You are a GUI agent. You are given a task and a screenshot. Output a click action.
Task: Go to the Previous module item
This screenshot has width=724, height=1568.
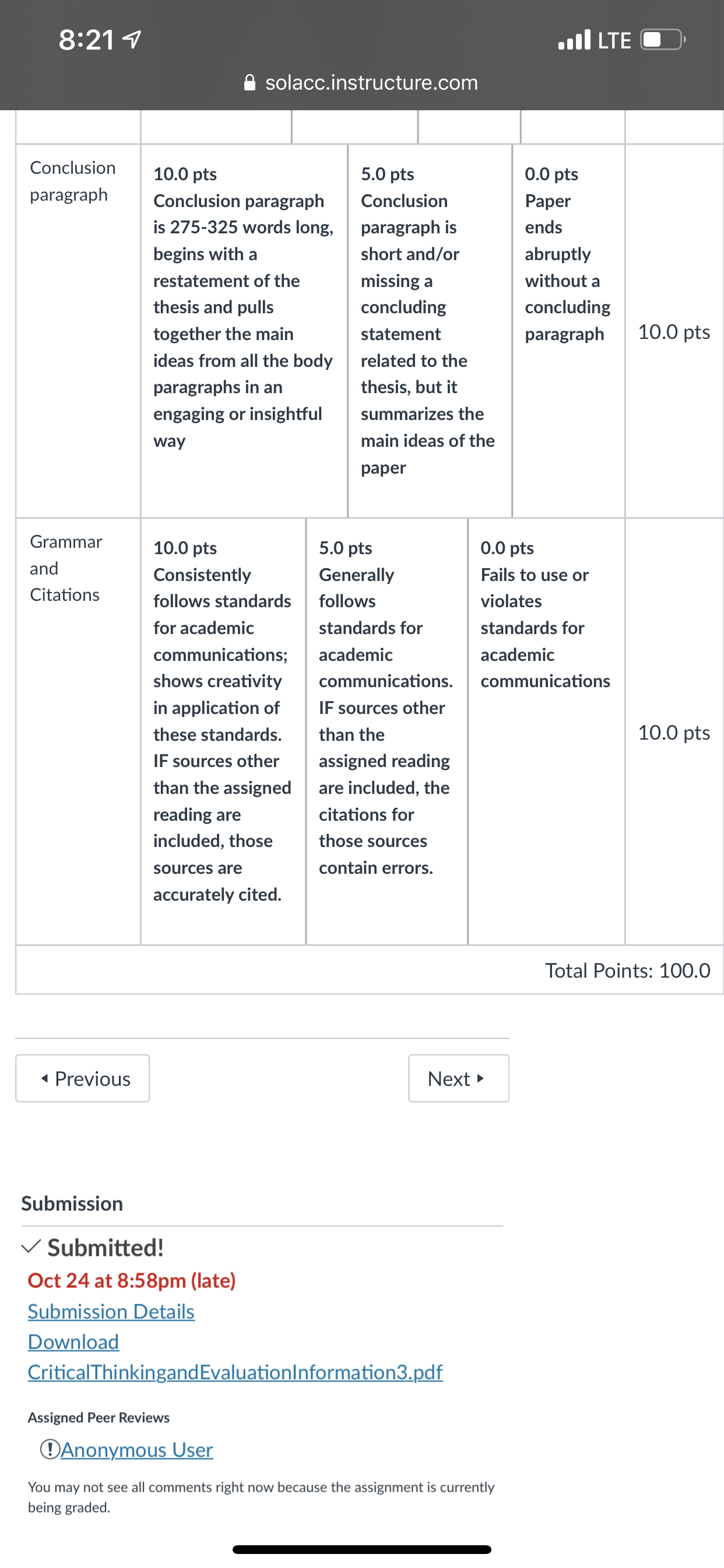pyautogui.click(x=83, y=1078)
